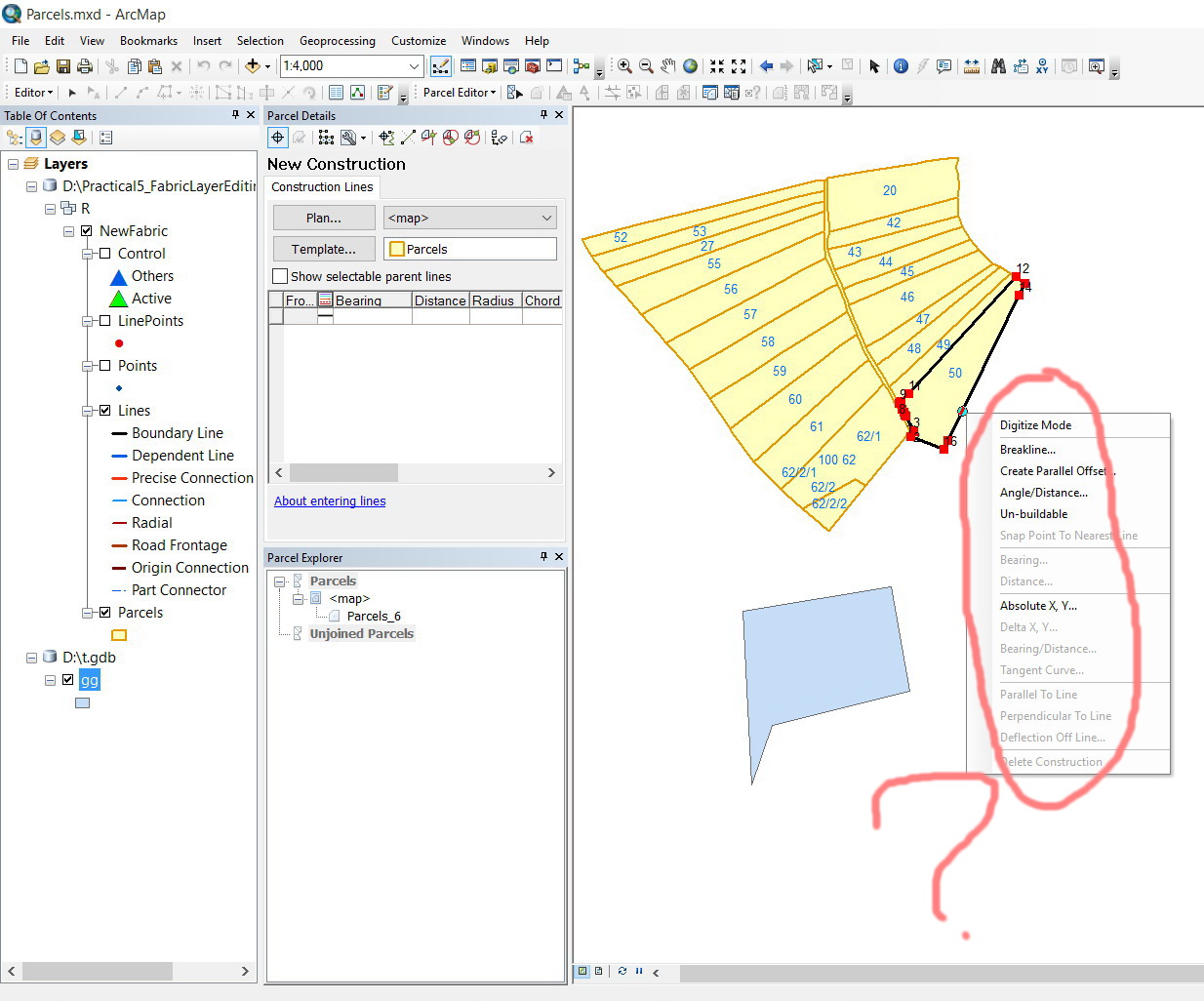This screenshot has width=1204, height=1001.
Task: Open the Geoprocessing menu
Action: [x=337, y=41]
